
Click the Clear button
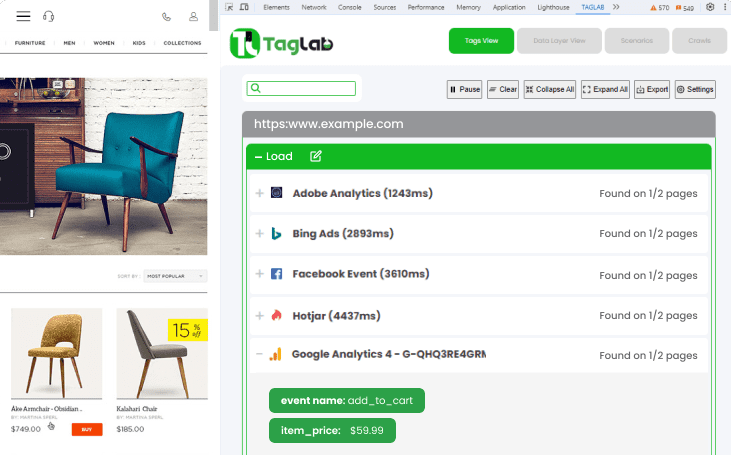(503, 89)
